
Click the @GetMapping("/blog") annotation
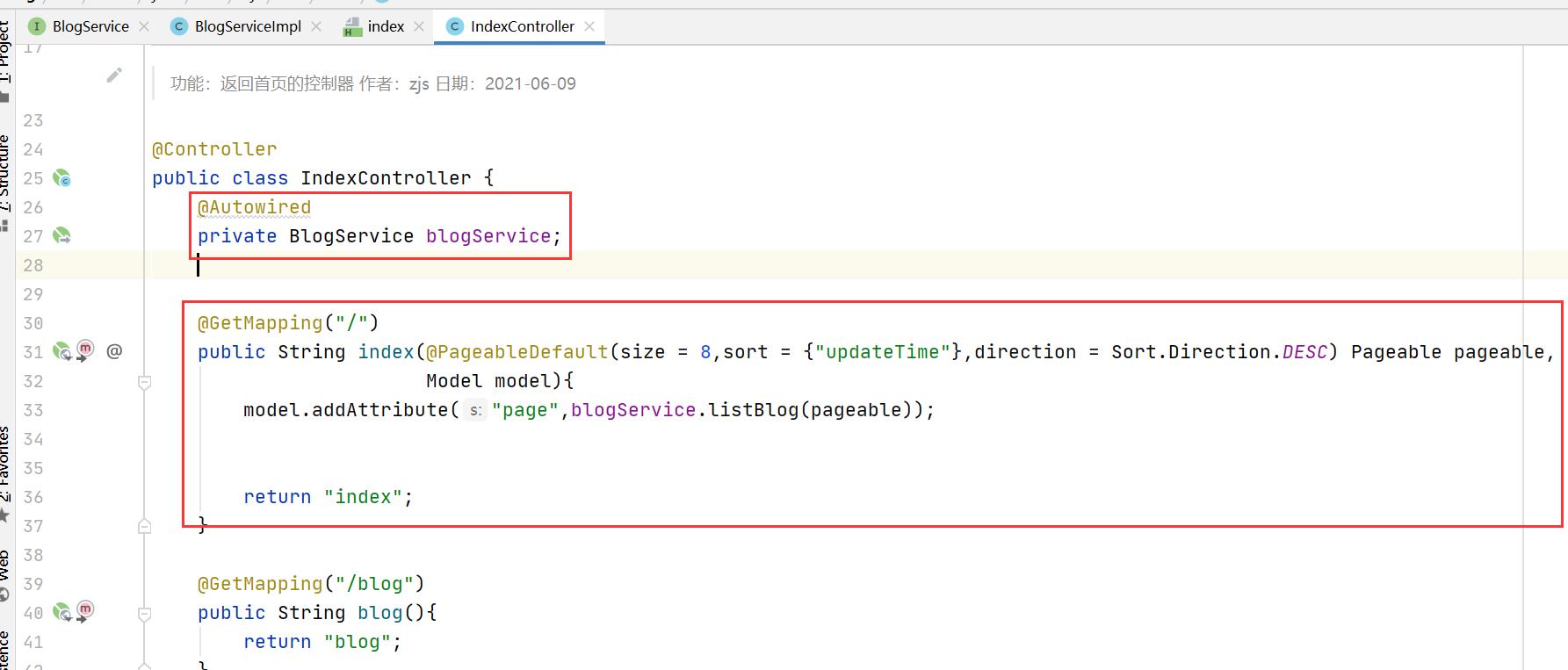click(x=311, y=584)
